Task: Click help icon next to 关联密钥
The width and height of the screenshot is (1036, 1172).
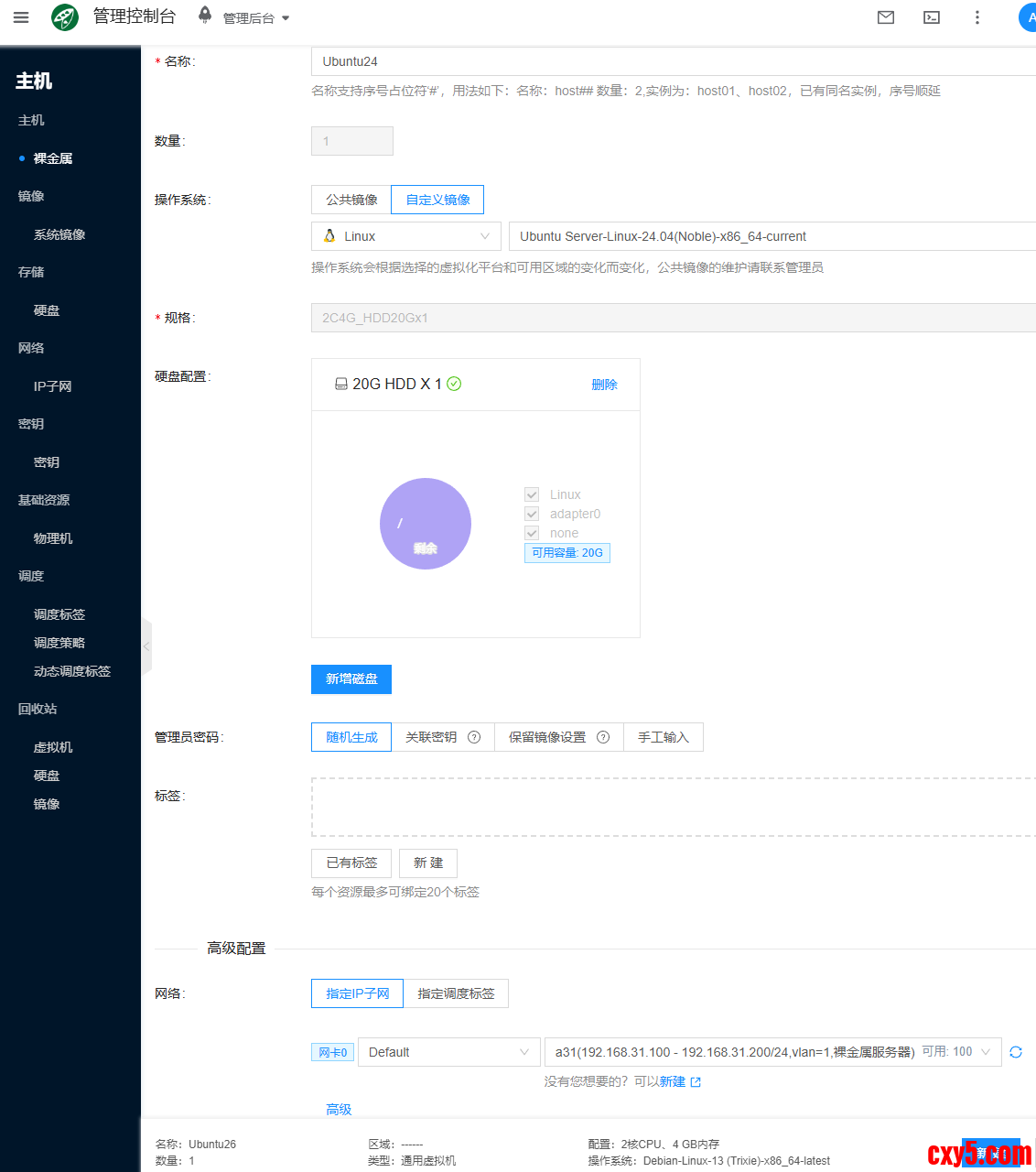Action: pos(474,737)
